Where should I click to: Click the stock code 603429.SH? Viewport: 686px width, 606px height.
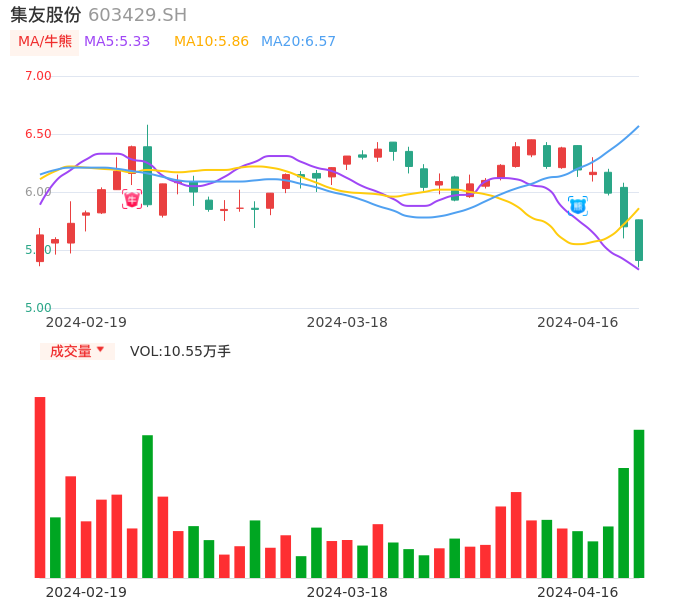pos(137,15)
